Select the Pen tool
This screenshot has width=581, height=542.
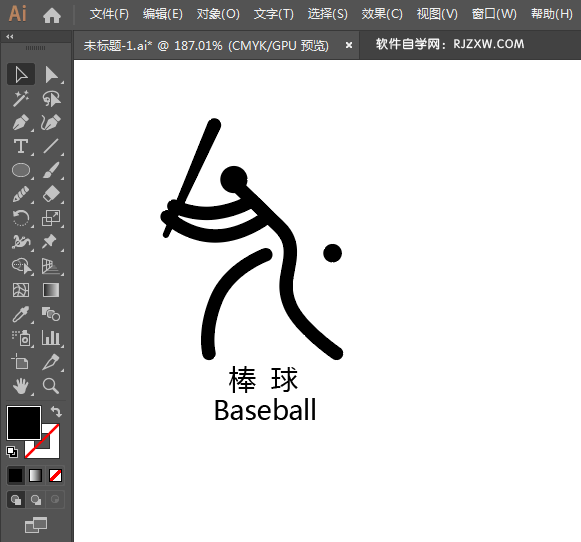pos(21,123)
